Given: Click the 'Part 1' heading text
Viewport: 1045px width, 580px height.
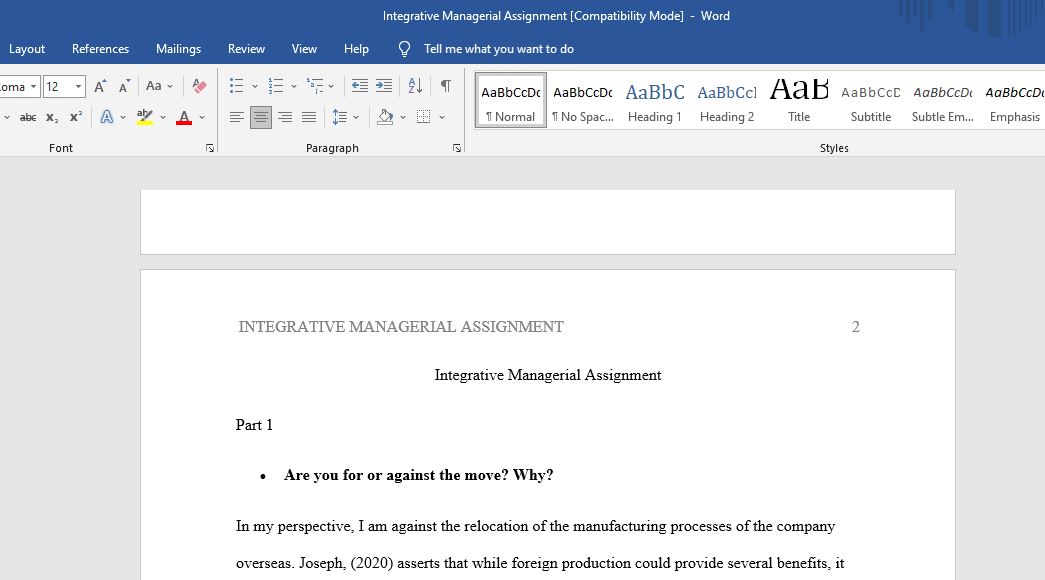Looking at the screenshot, I should (254, 425).
